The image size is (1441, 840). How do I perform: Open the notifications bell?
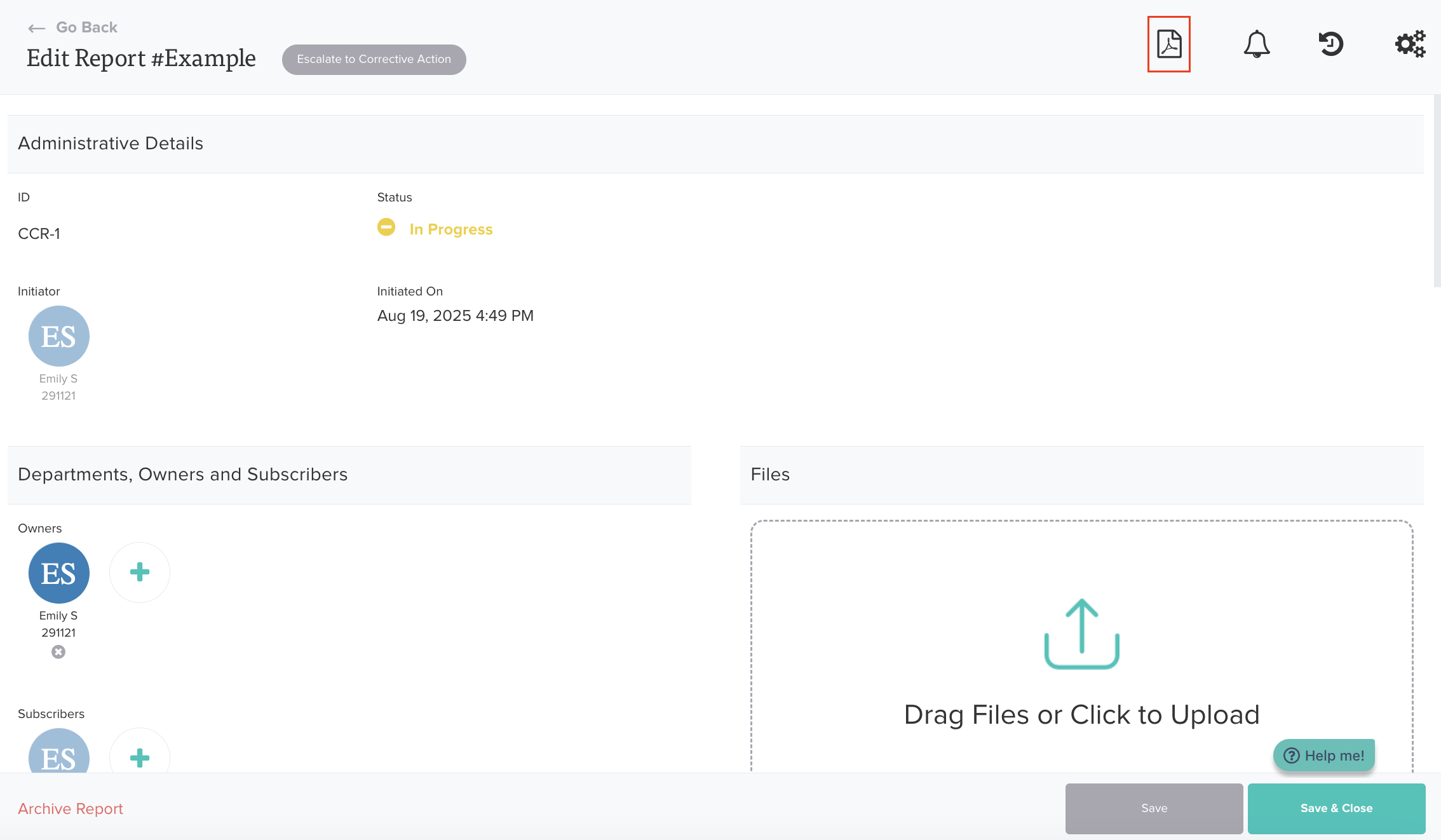click(x=1256, y=44)
